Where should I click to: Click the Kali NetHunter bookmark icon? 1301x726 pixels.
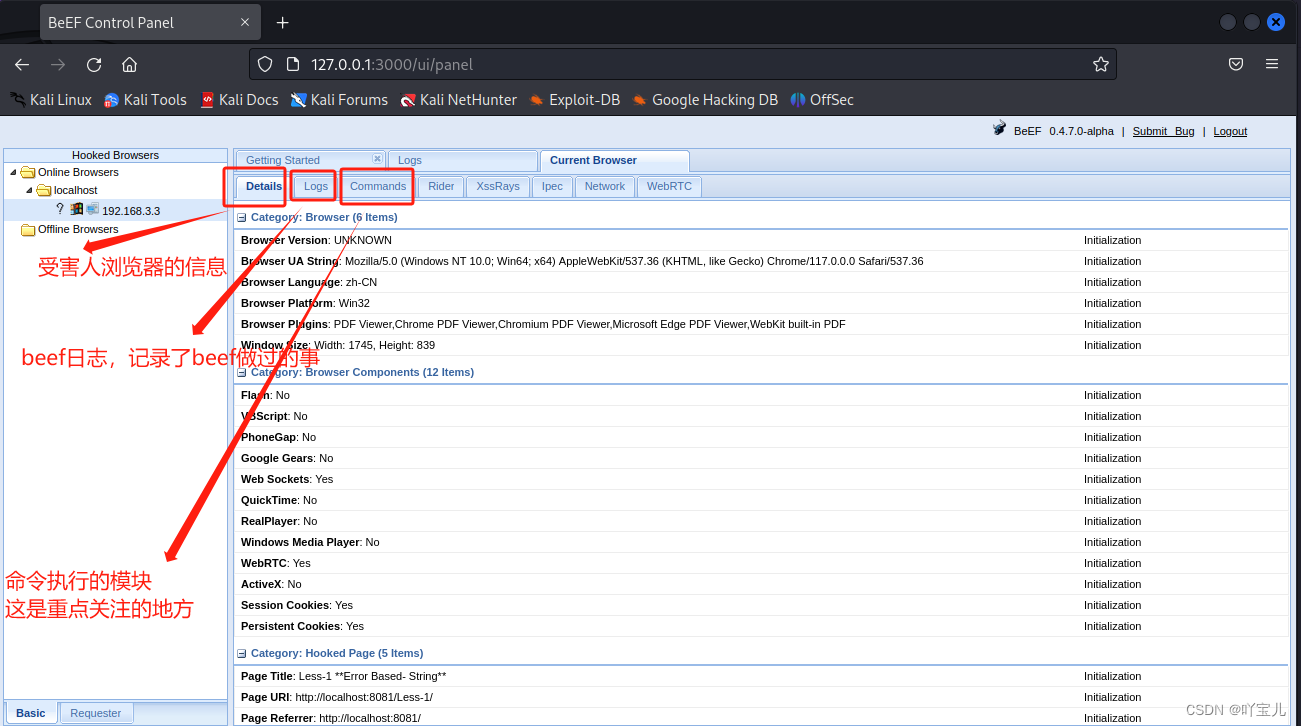tap(406, 99)
